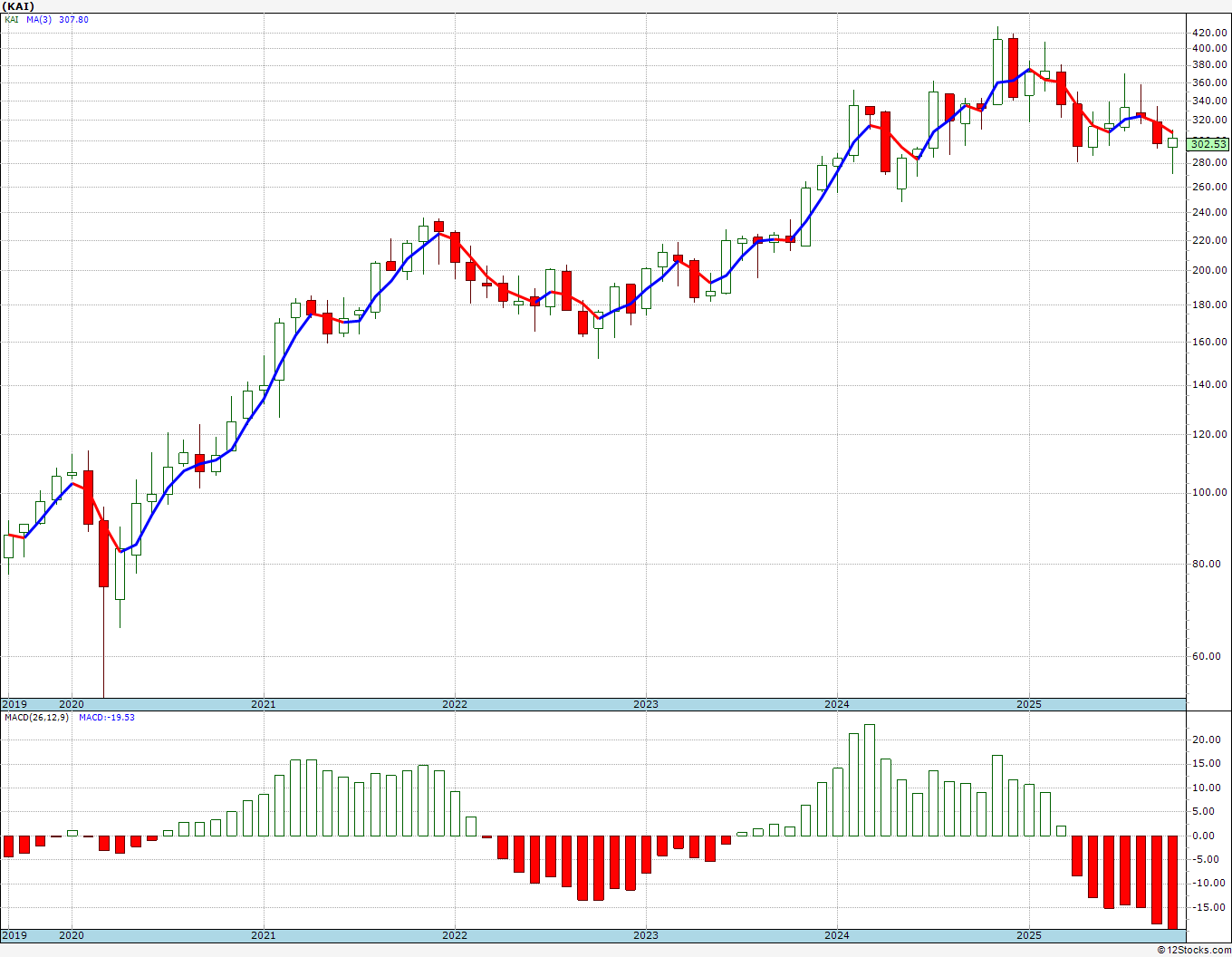Click the 2024 marker on MACD timeline

click(x=837, y=935)
